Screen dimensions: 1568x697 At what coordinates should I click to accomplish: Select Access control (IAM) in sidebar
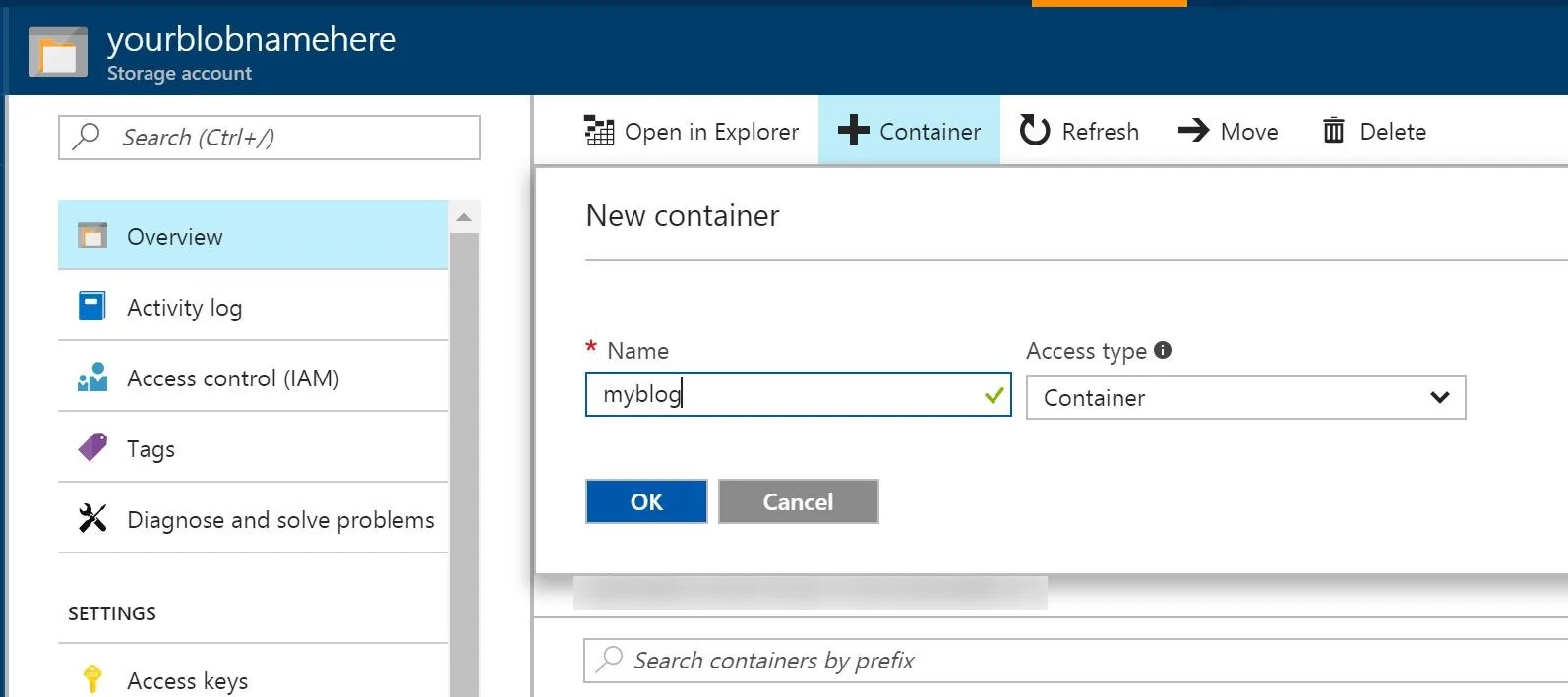[253, 378]
